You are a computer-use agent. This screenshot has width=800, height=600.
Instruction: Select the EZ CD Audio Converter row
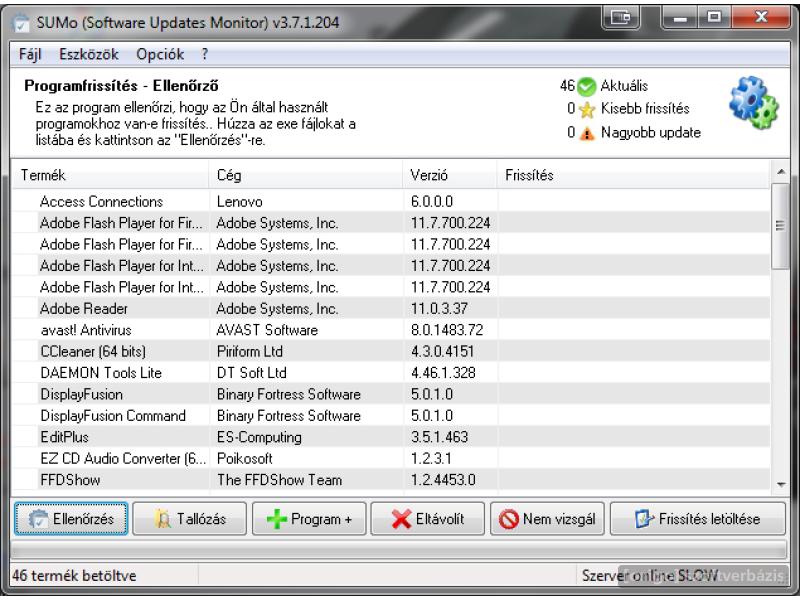[391, 459]
